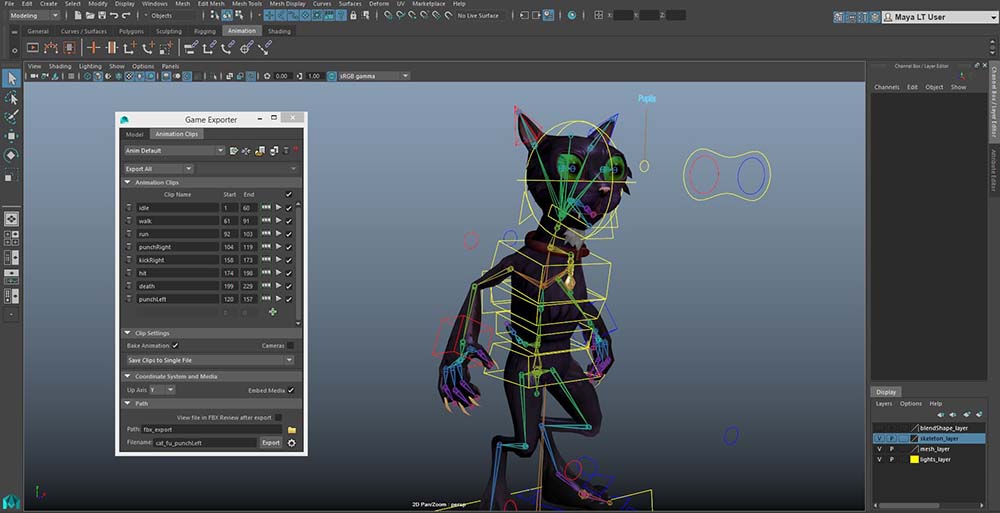Toggle visibility of mesh_layer
Viewport: 1000px width, 513px height.
click(879, 449)
